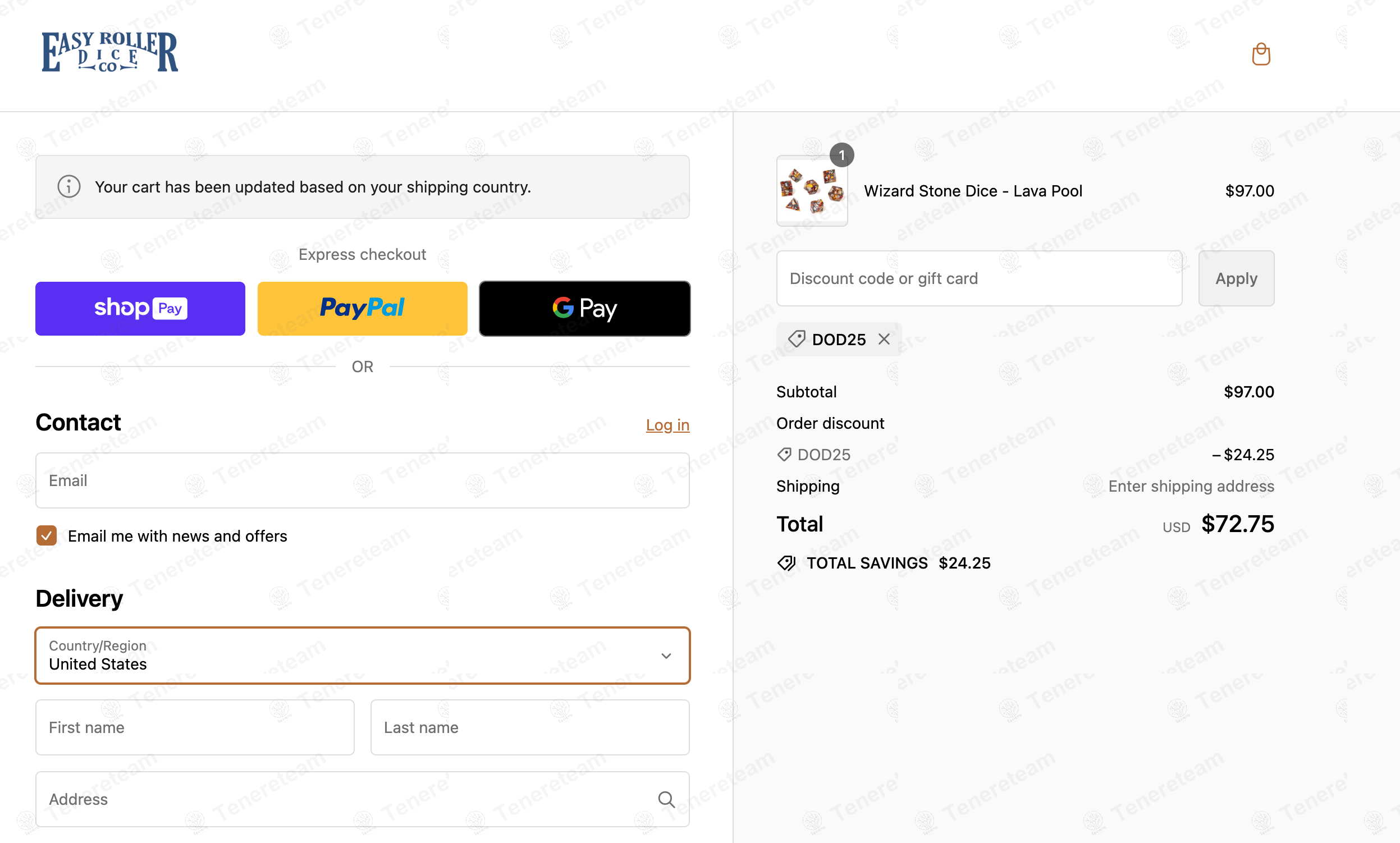Click the info icon in the cart update banner
Image resolution: width=1400 pixels, height=843 pixels.
click(68, 186)
